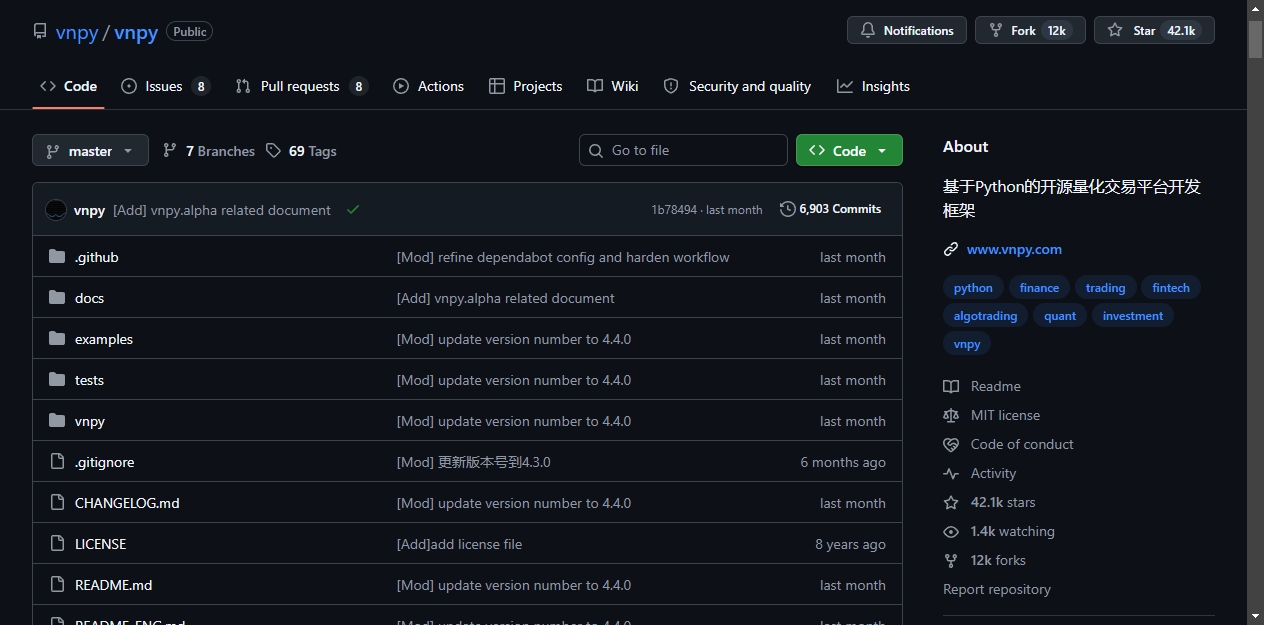Go to the Actions tab
1264x625 pixels.
[x=428, y=86]
